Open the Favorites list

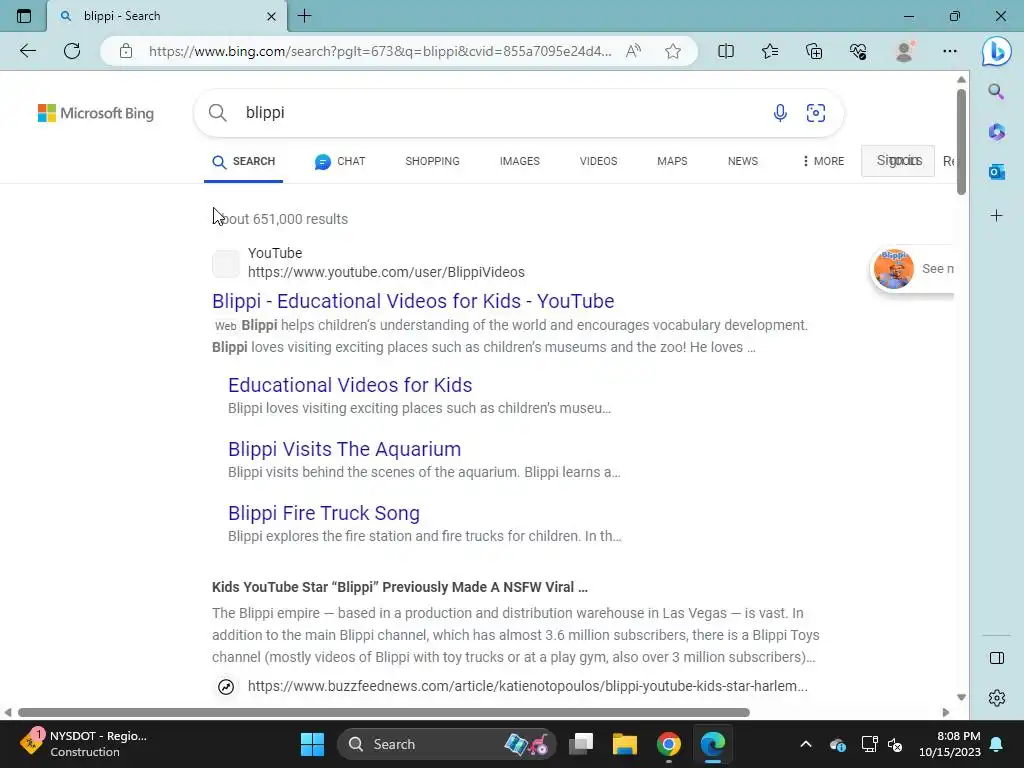[x=770, y=51]
